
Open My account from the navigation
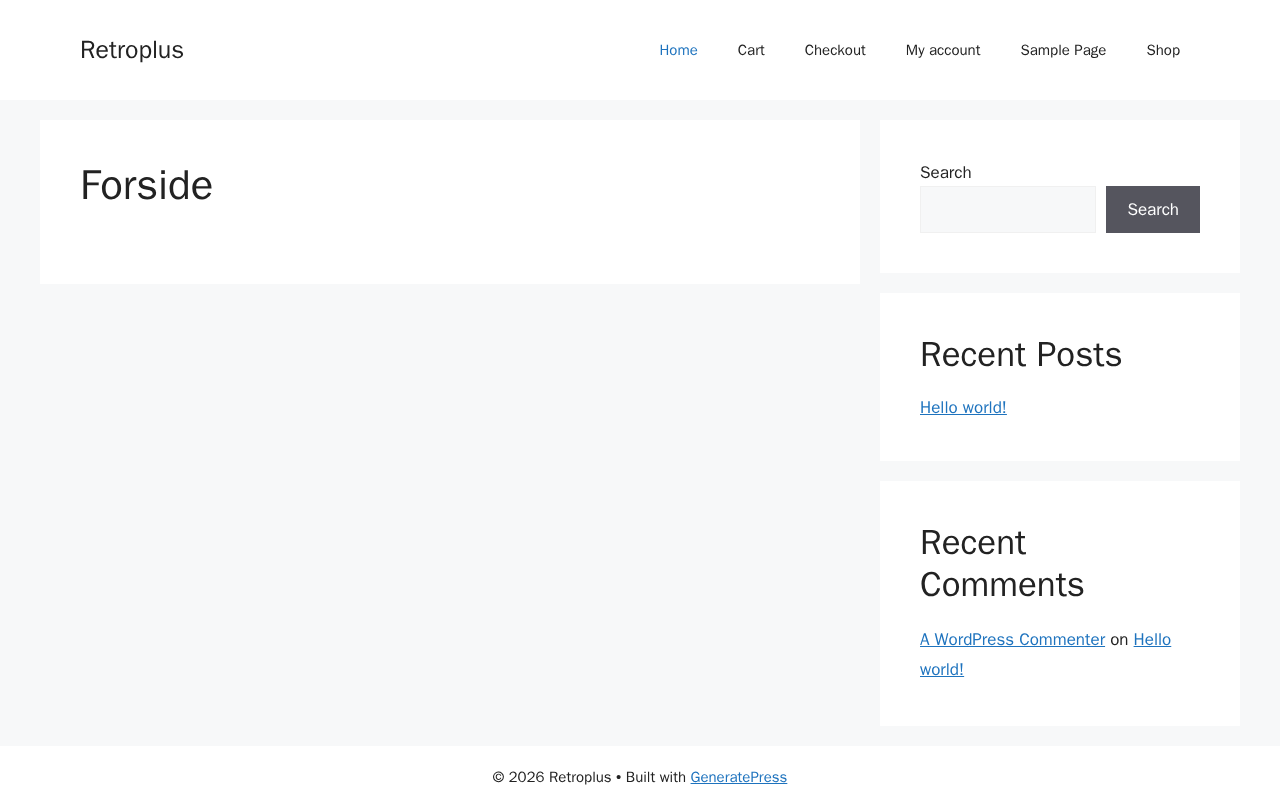click(x=943, y=50)
